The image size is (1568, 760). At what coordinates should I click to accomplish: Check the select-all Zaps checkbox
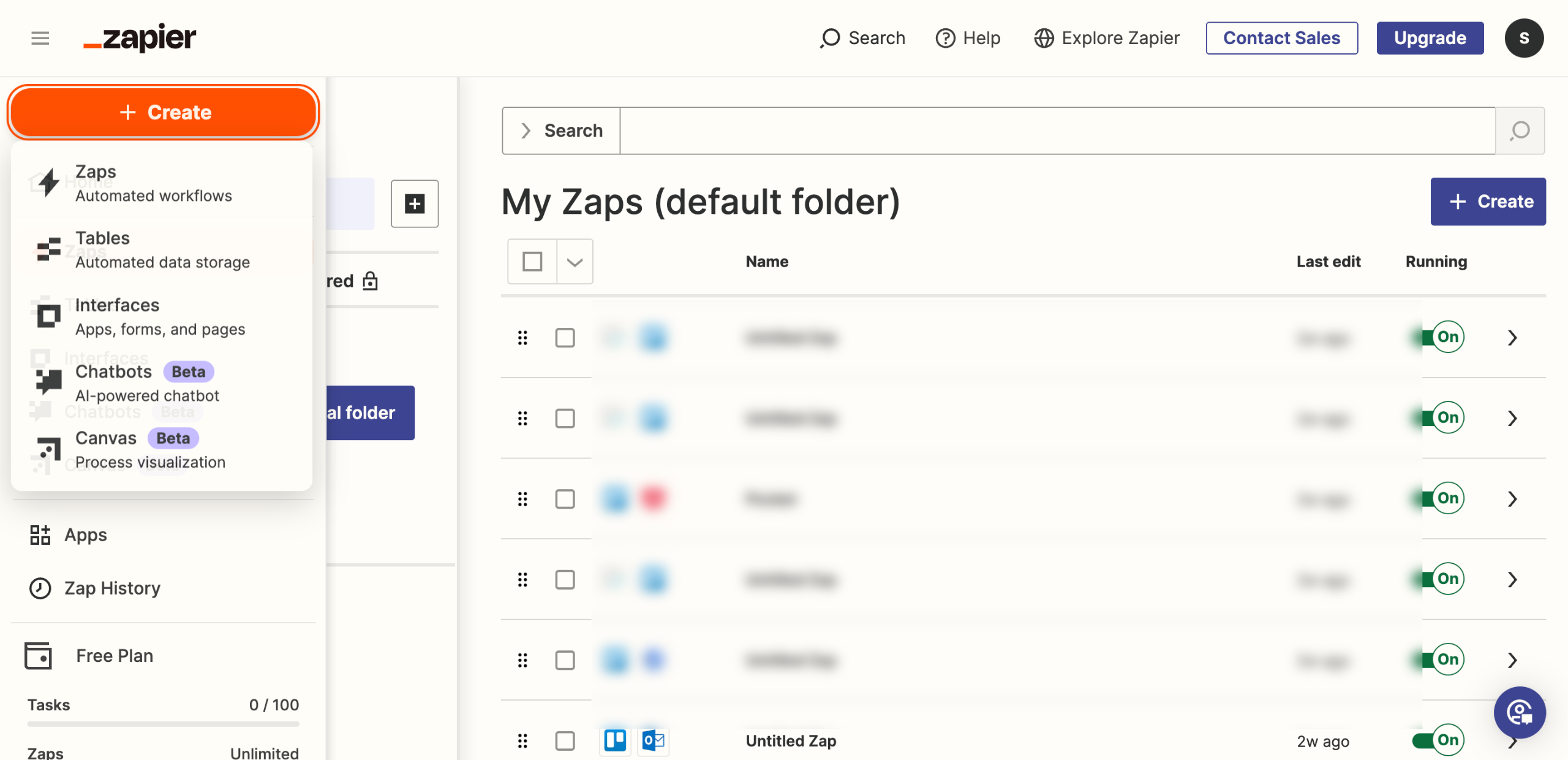[532, 262]
